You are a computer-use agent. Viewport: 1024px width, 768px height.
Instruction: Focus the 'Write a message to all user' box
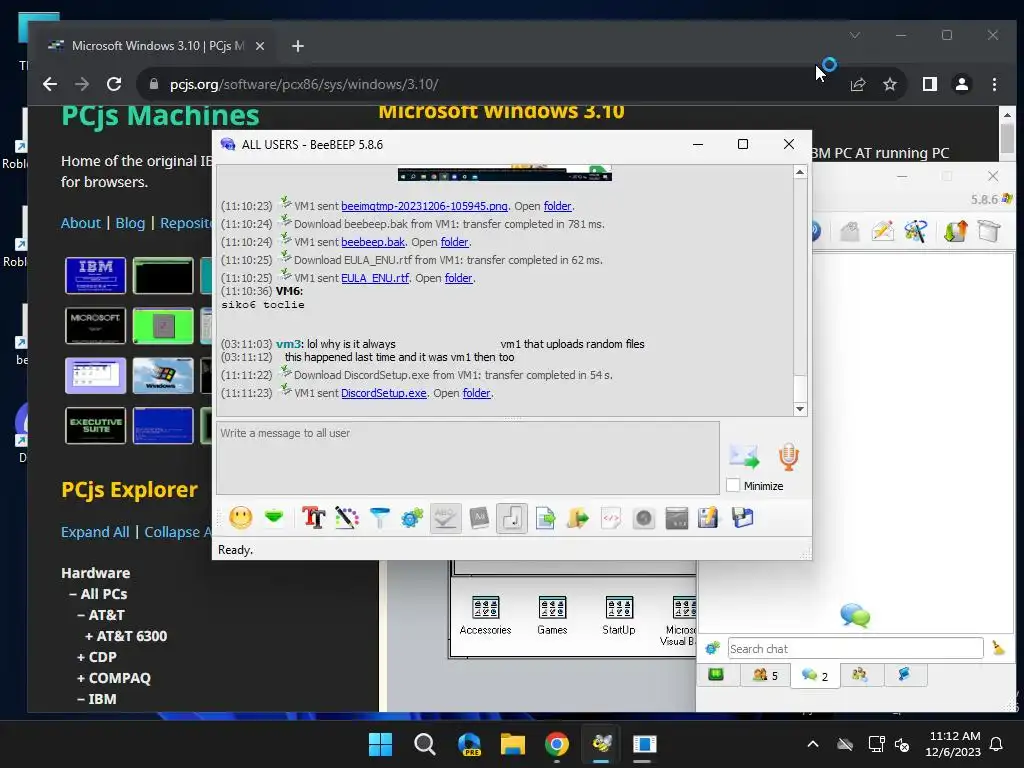click(x=468, y=458)
